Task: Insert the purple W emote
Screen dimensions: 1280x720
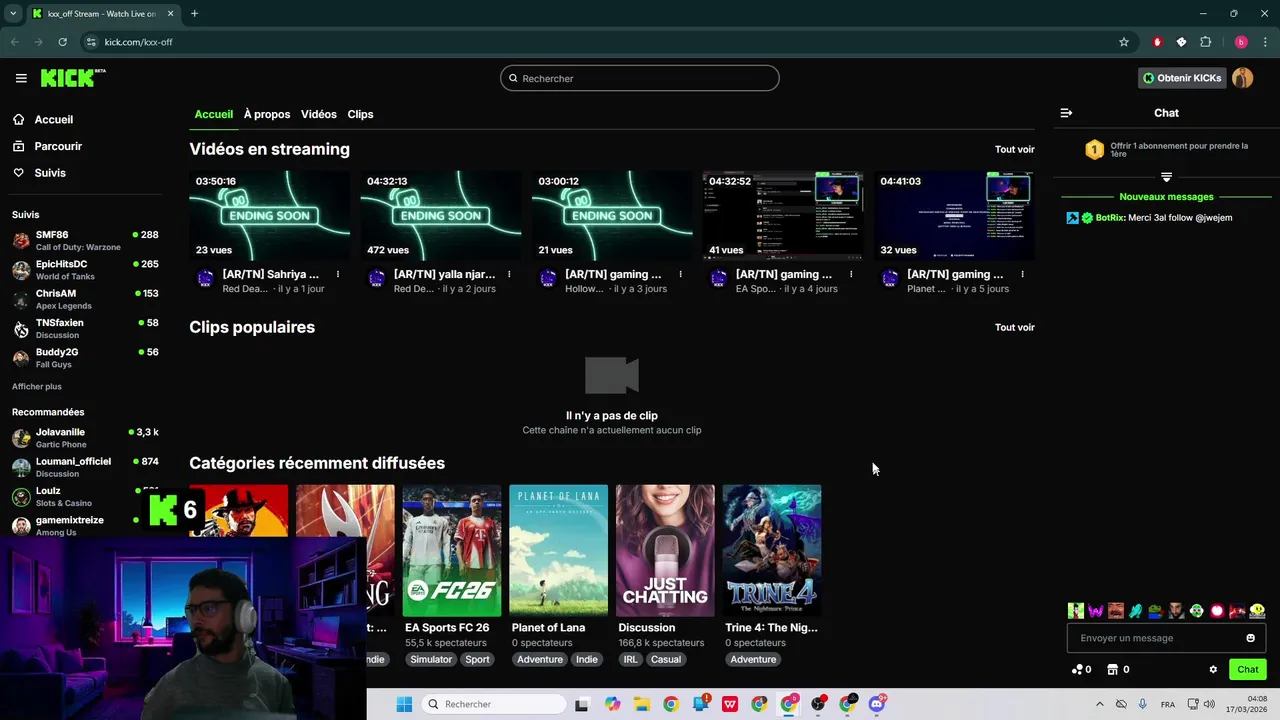Action: coord(1096,611)
